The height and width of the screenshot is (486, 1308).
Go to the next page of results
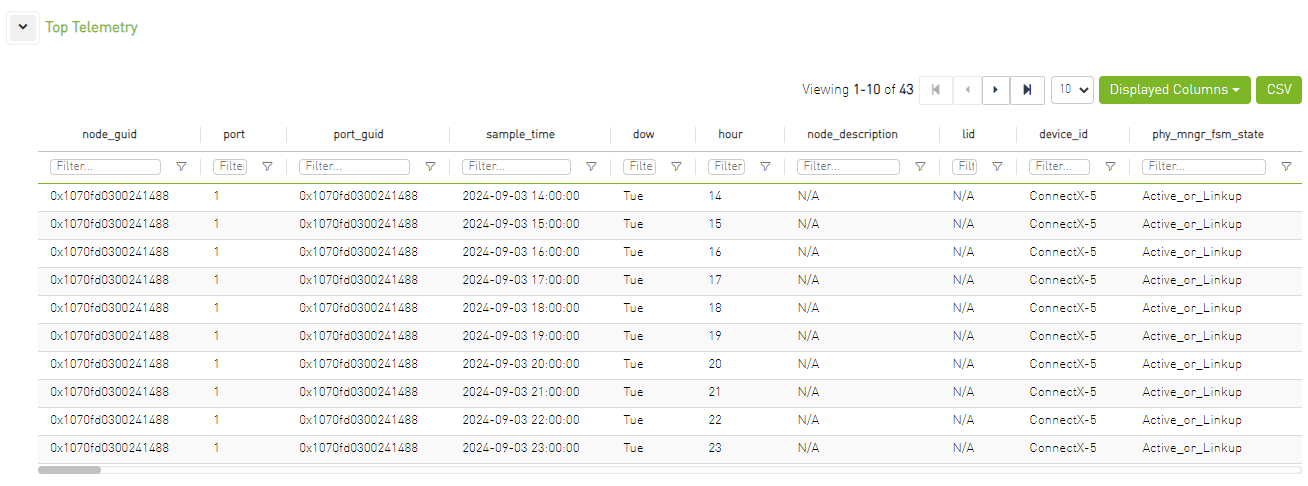coord(996,89)
